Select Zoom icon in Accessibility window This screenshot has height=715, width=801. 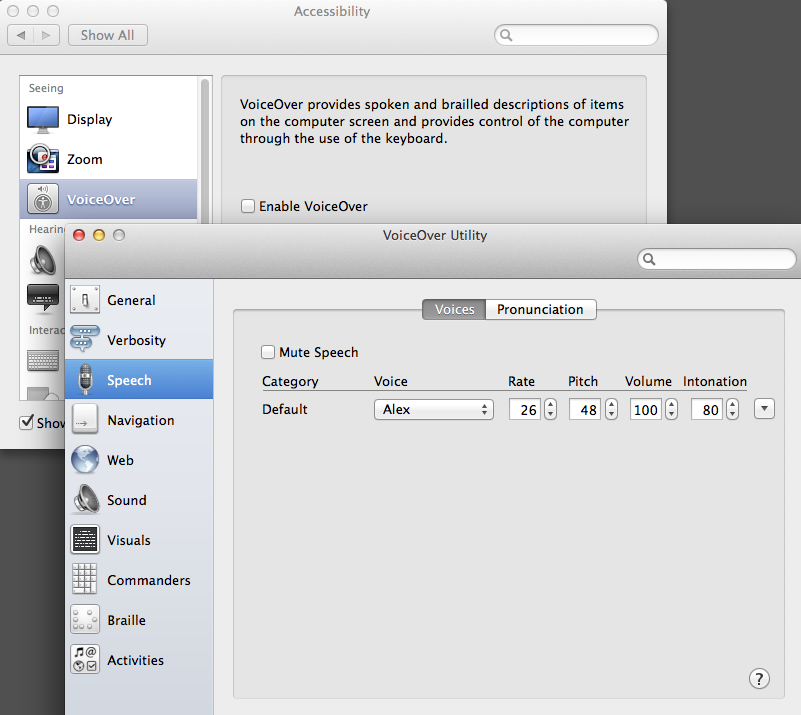click(x=43, y=159)
